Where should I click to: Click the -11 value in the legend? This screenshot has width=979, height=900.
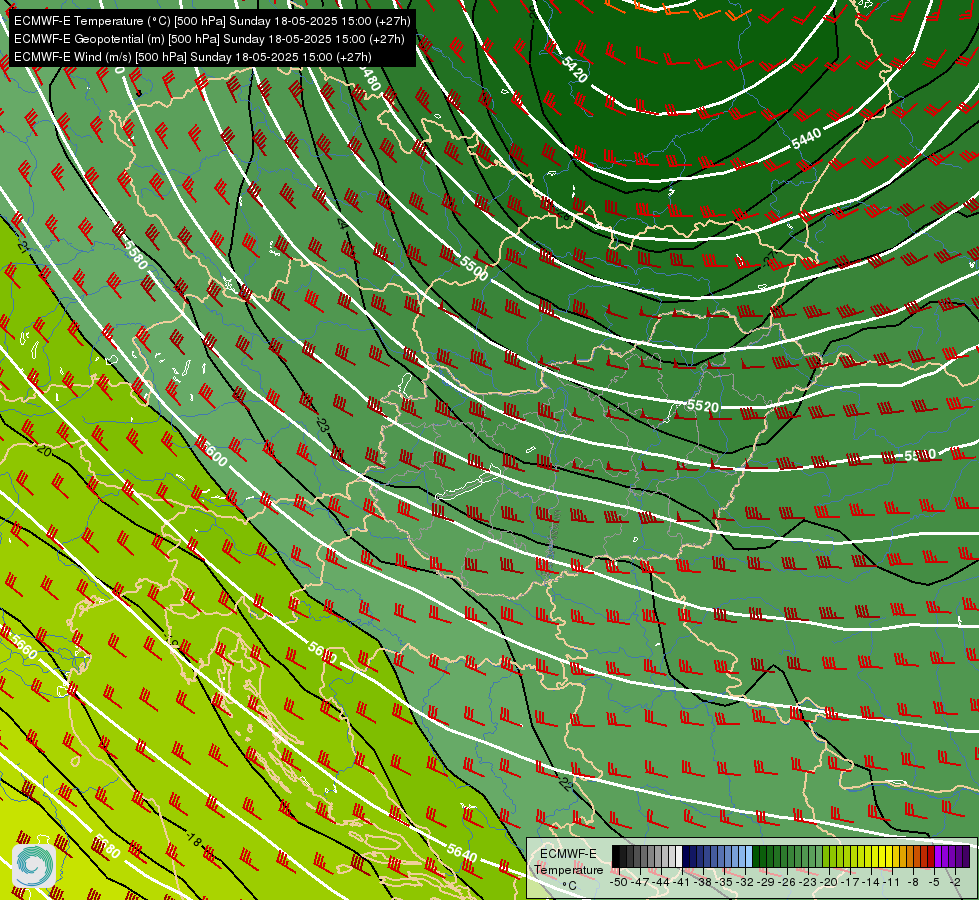pyautogui.click(x=892, y=882)
